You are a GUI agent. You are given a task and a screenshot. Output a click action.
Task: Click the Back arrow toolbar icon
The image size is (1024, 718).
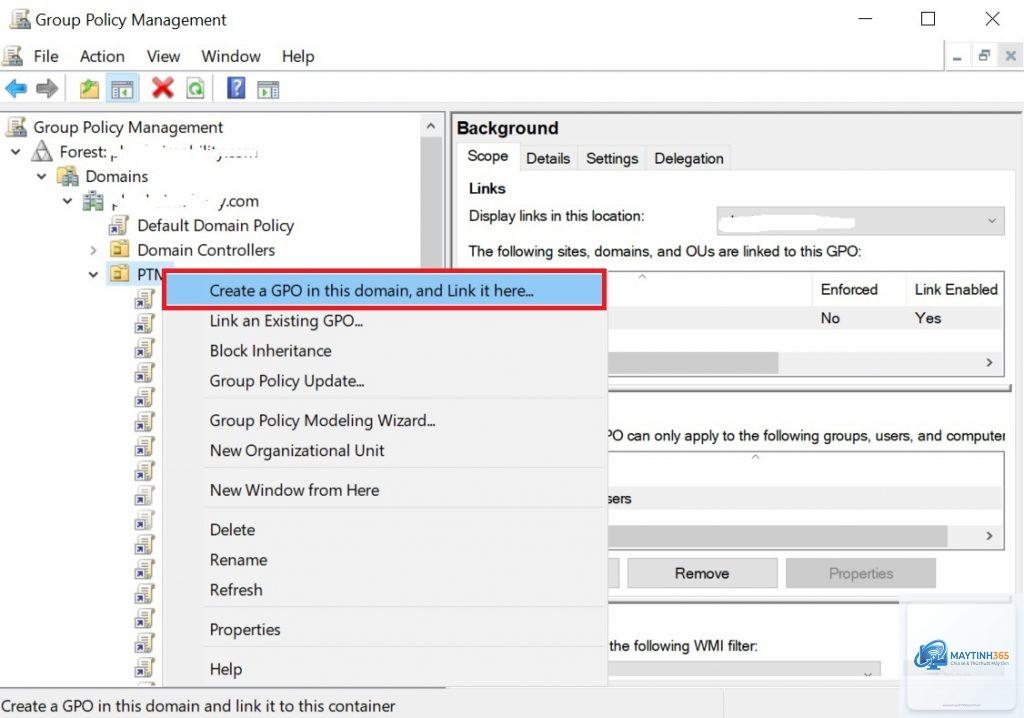(x=16, y=88)
